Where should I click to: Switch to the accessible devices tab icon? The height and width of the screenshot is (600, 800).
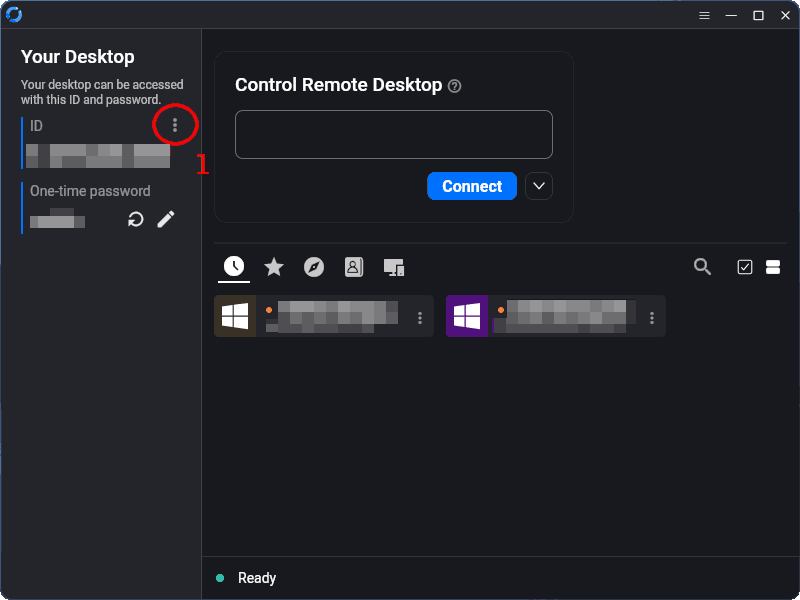pos(394,267)
